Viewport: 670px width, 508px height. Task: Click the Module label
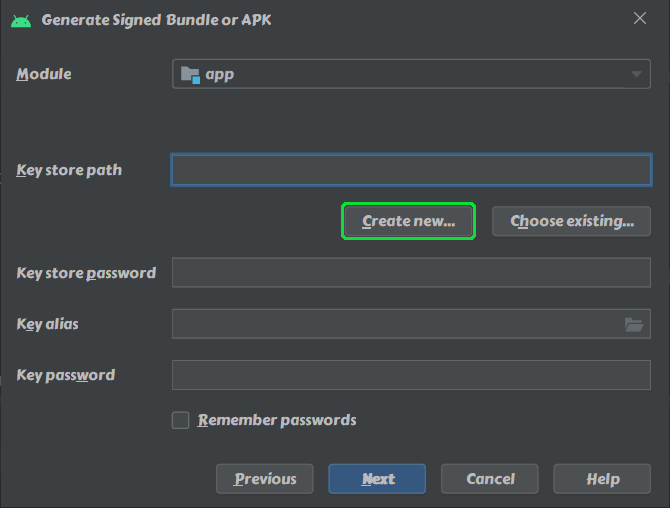pyautogui.click(x=44, y=74)
